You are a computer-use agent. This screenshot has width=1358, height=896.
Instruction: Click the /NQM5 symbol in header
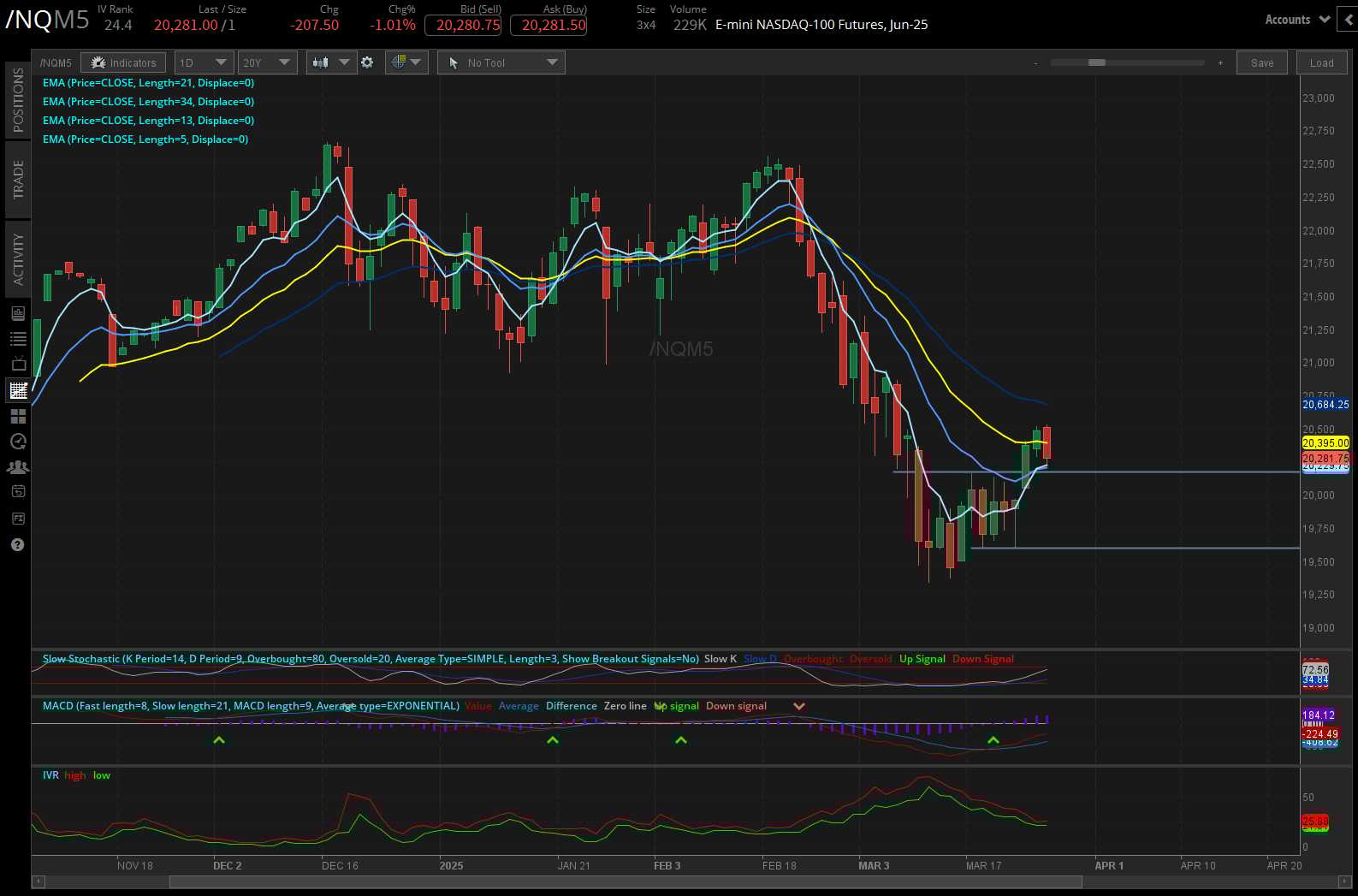47,20
